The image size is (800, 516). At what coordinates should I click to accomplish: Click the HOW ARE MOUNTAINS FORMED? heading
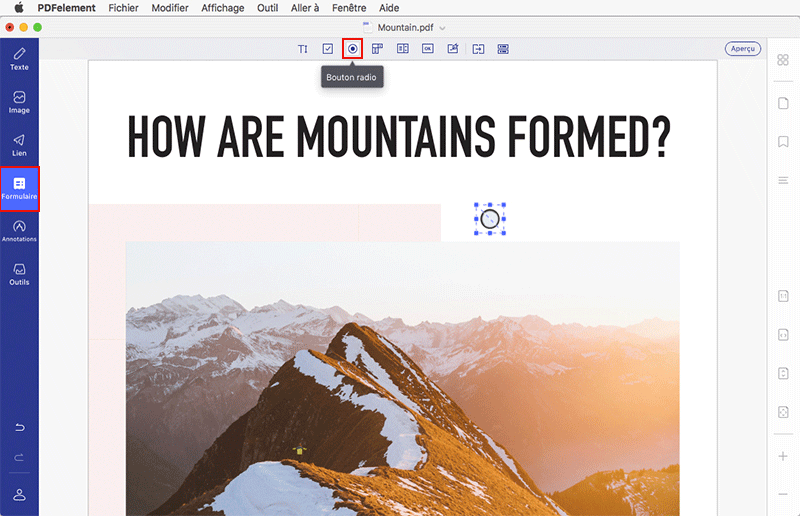pyautogui.click(x=399, y=136)
